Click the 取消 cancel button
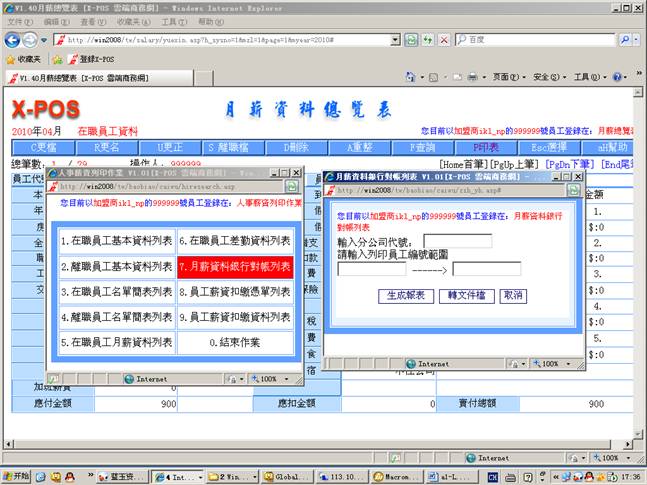This screenshot has height=485, width=647. tap(513, 296)
